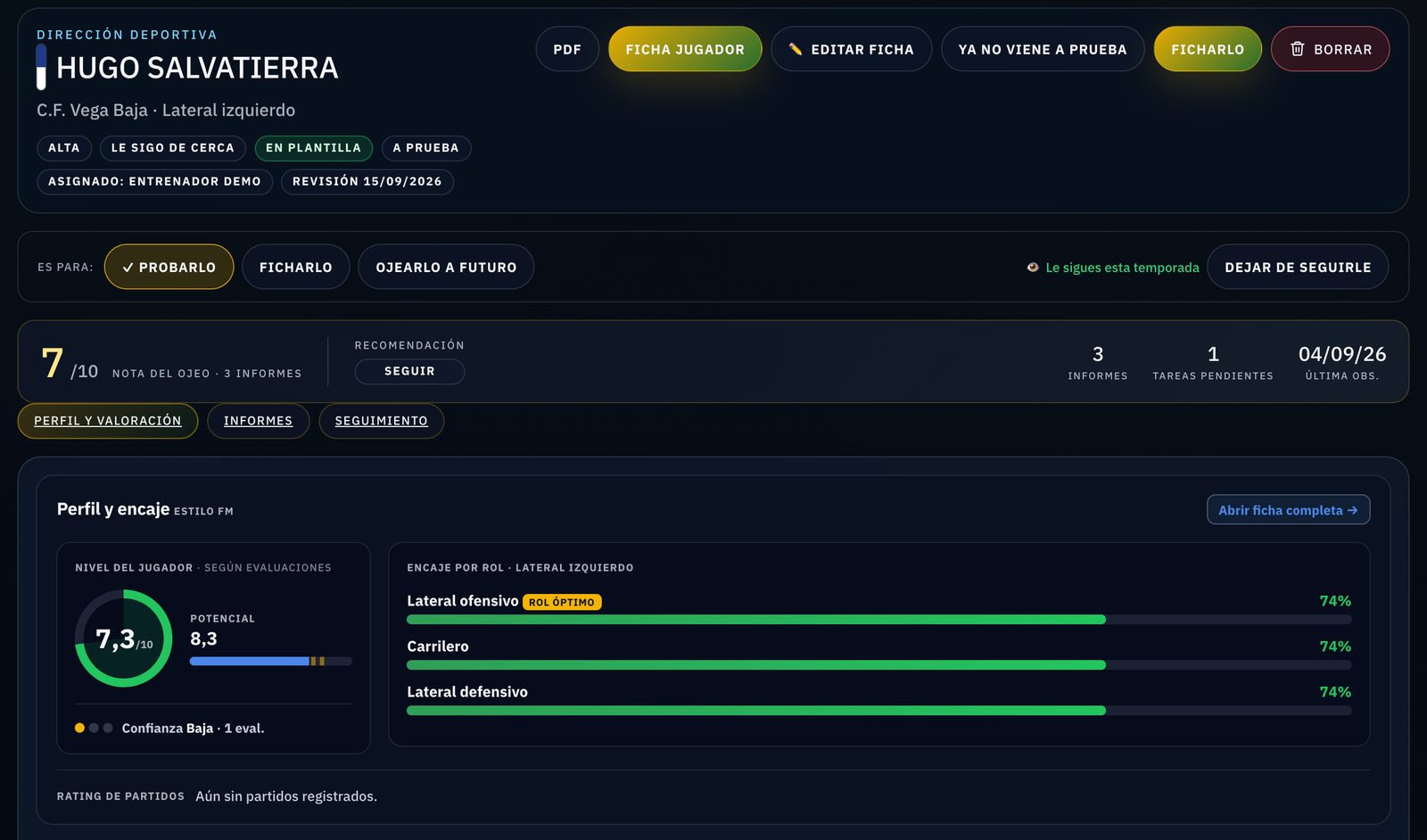Open the Seguimiento tab
The image size is (1427, 840).
(381, 421)
